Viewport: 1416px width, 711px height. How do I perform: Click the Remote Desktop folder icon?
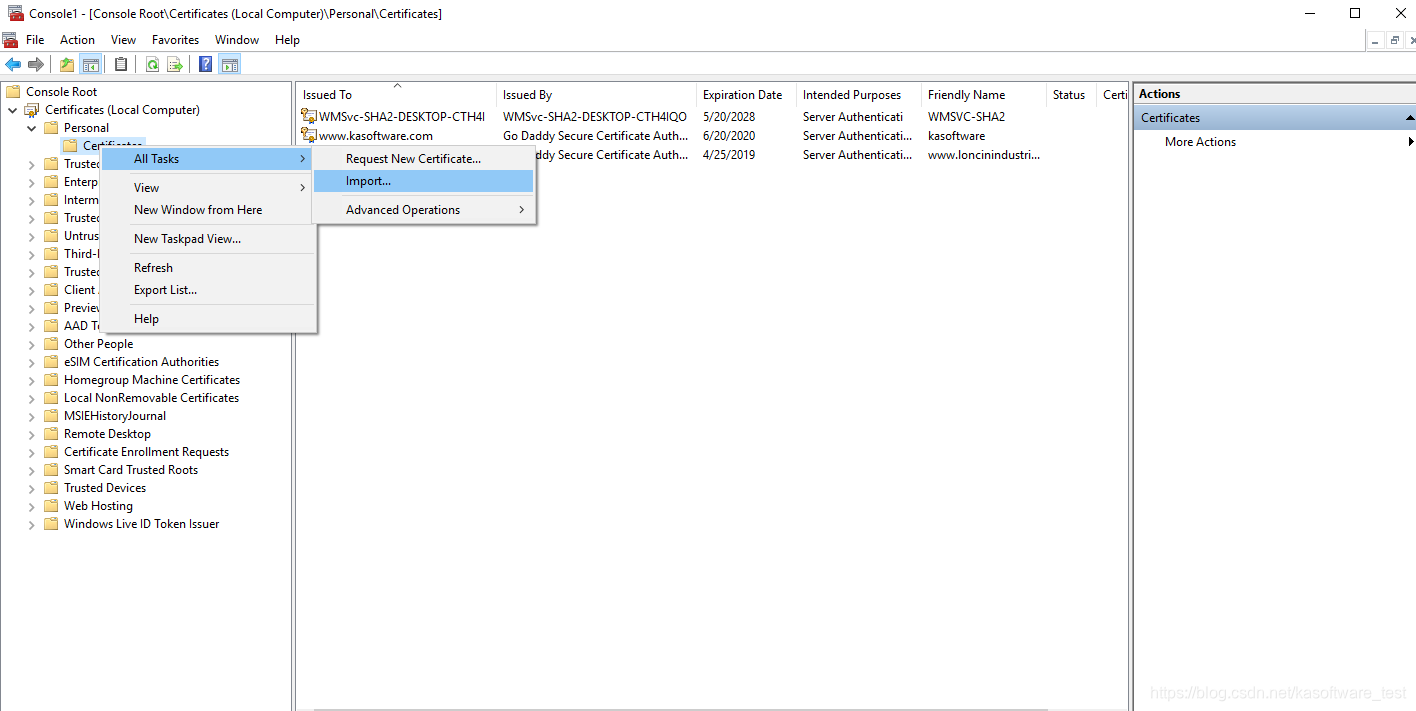pyautogui.click(x=51, y=434)
